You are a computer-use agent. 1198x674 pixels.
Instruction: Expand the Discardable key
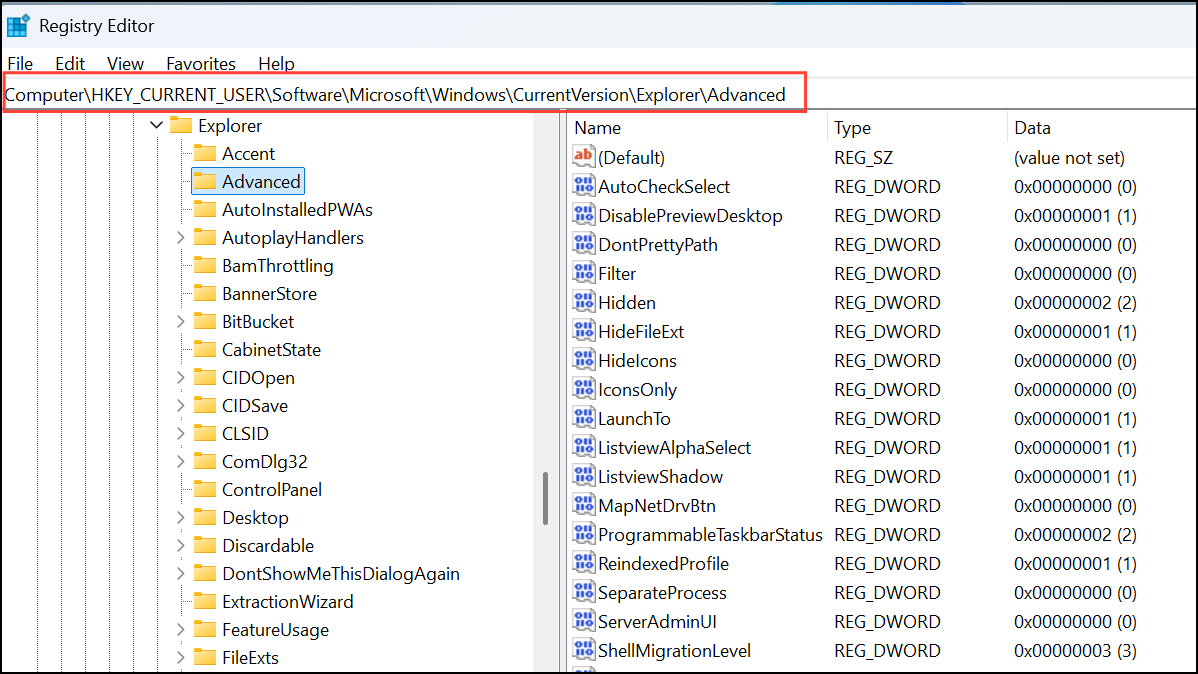coord(181,546)
